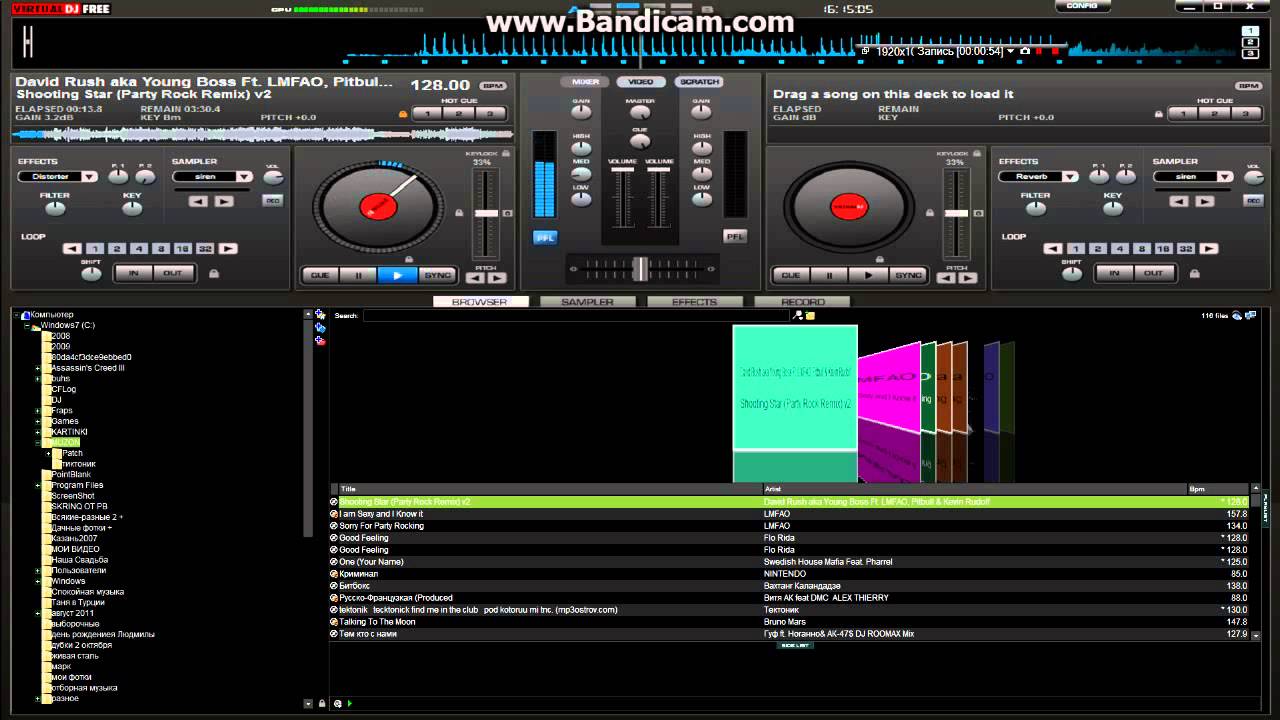Play the left deck track
1280x720 pixels.
(x=397, y=275)
